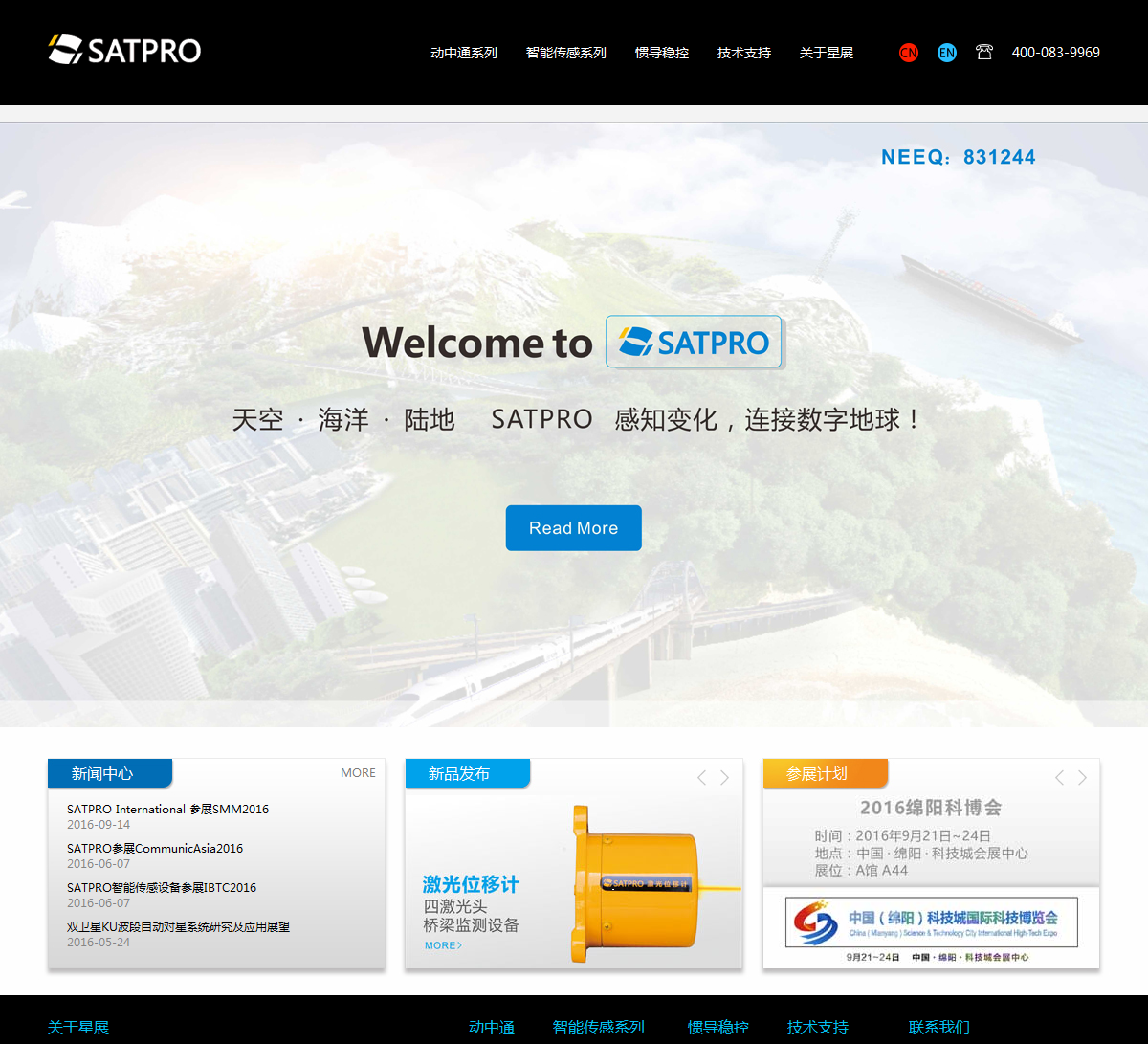Open news SATPRO International 参展SMM2016

[167, 809]
